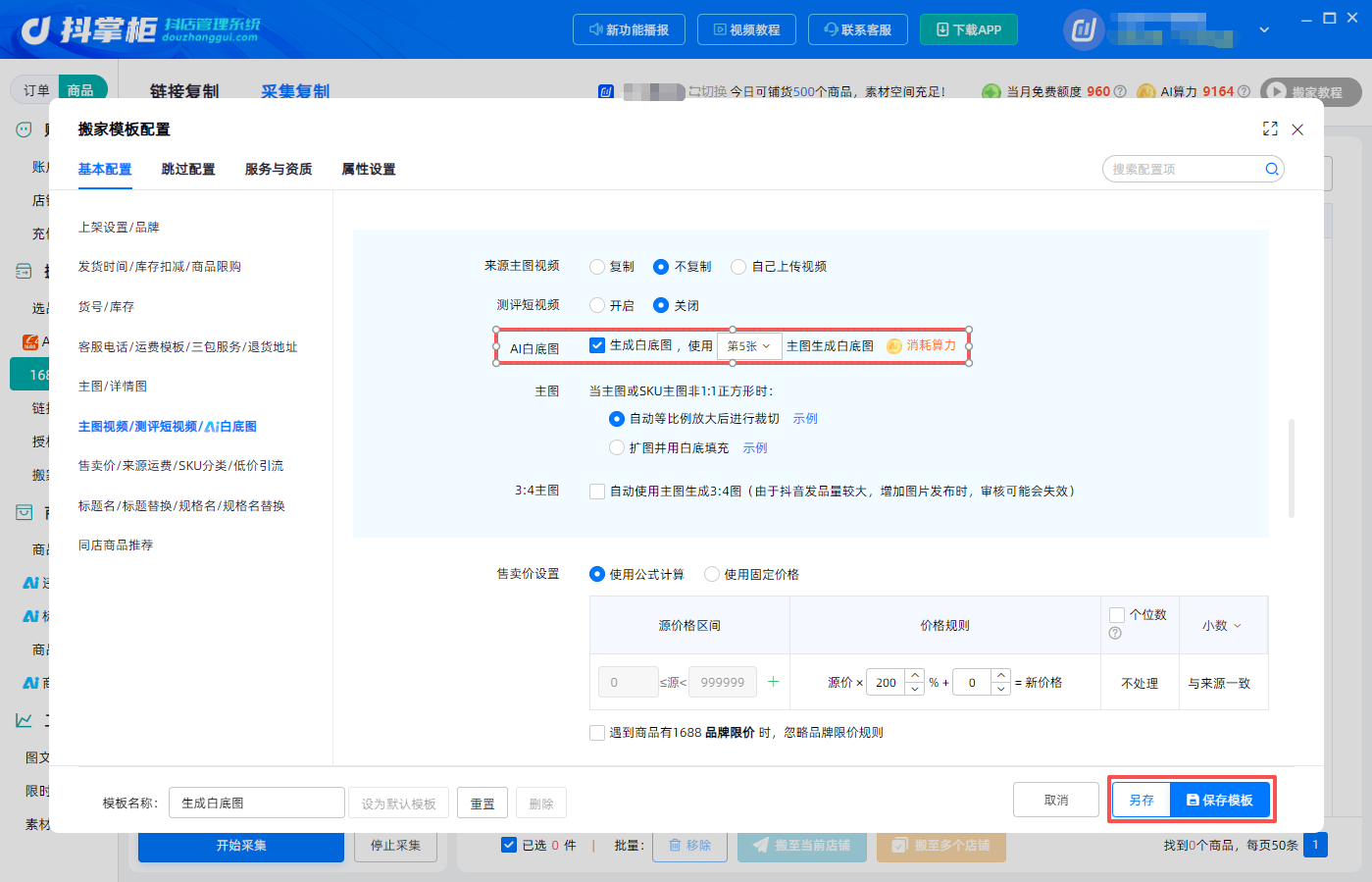This screenshot has height=882, width=1372.
Task: Decrease the added amount 0 stepper
Action: pos(1000,689)
